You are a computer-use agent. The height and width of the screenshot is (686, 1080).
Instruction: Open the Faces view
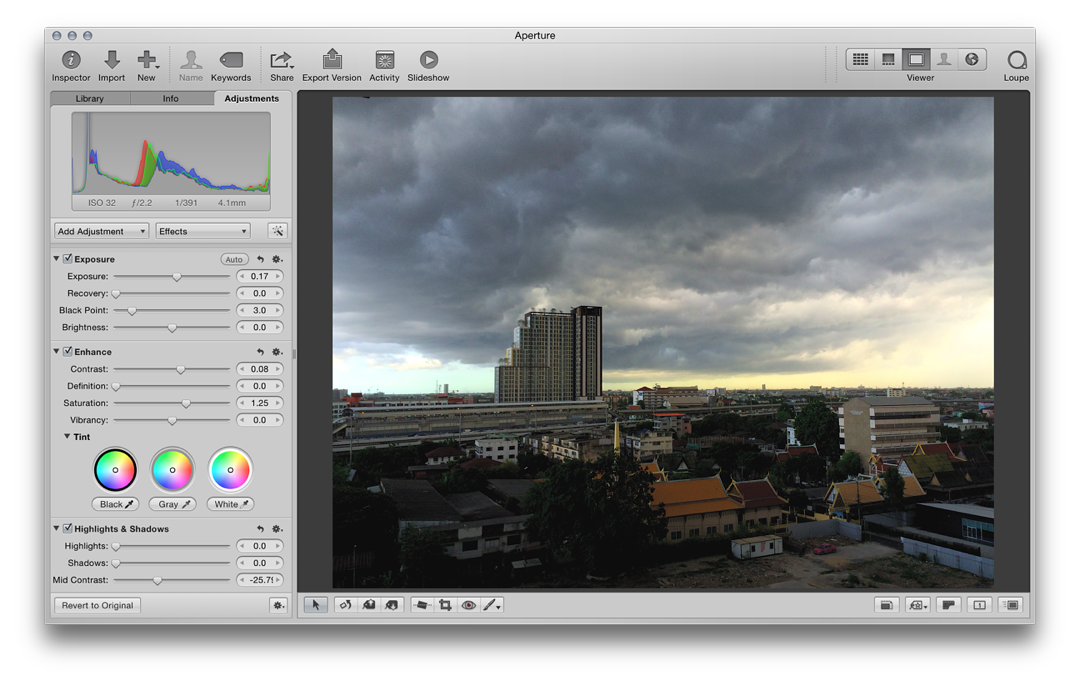coord(944,59)
